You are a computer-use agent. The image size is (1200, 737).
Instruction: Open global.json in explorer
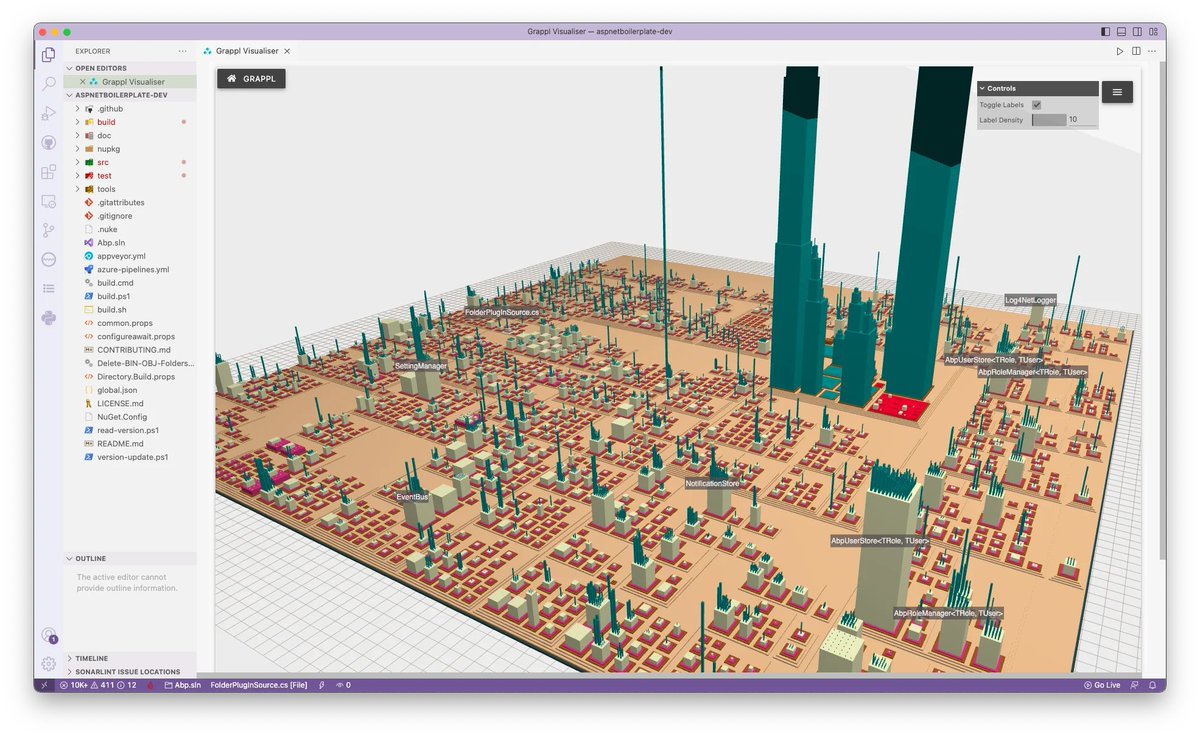[x=130, y=390]
